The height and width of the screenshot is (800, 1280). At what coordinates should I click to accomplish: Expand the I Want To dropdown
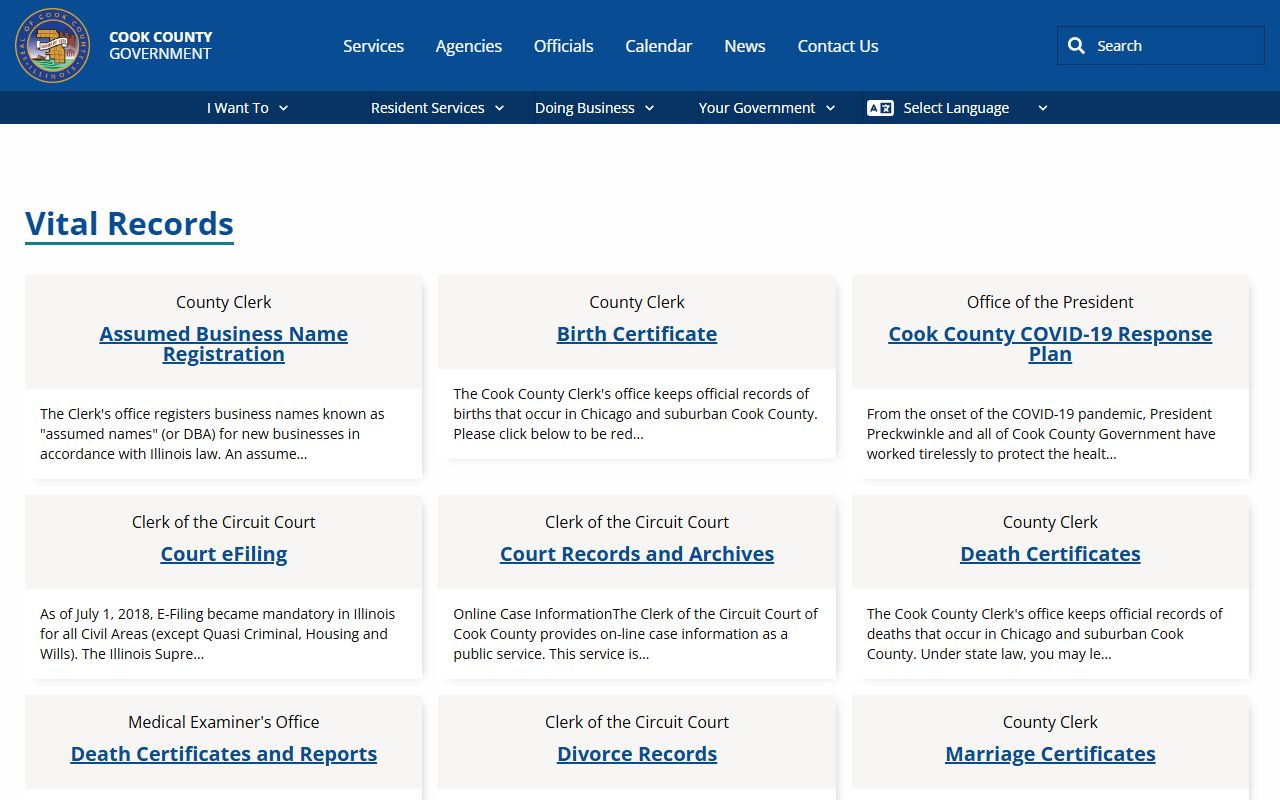tap(248, 108)
